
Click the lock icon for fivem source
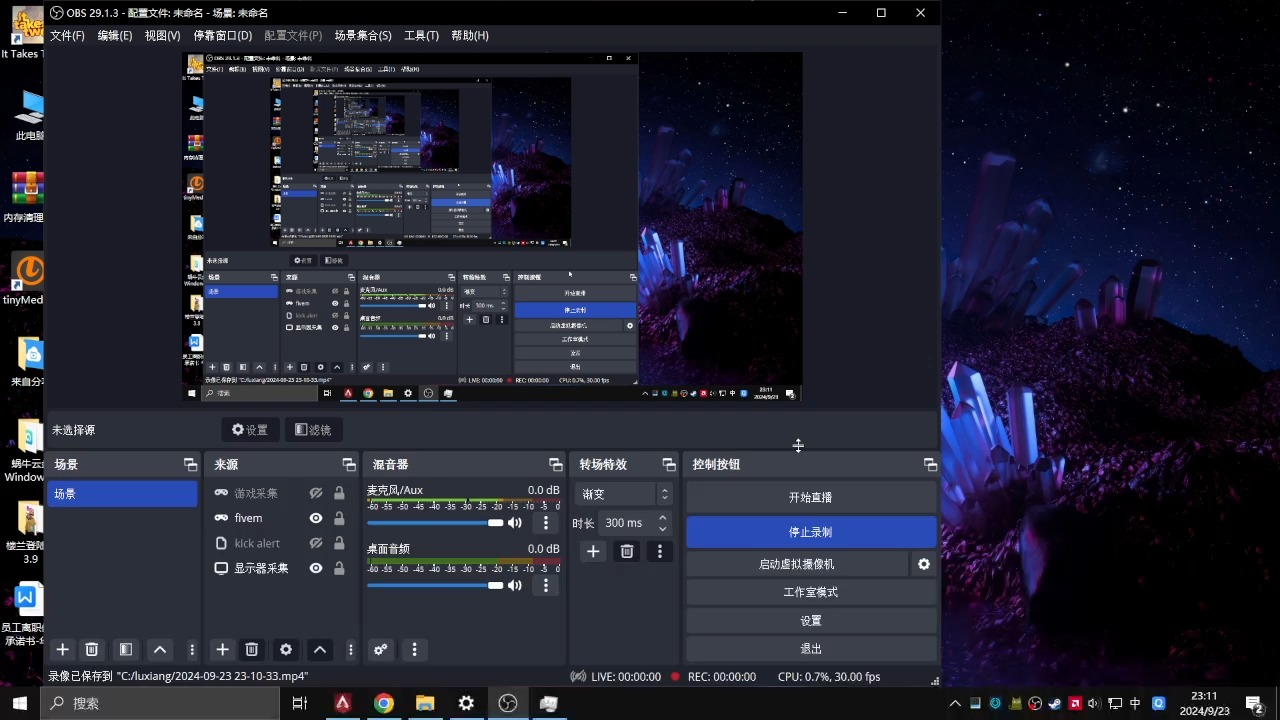click(340, 518)
